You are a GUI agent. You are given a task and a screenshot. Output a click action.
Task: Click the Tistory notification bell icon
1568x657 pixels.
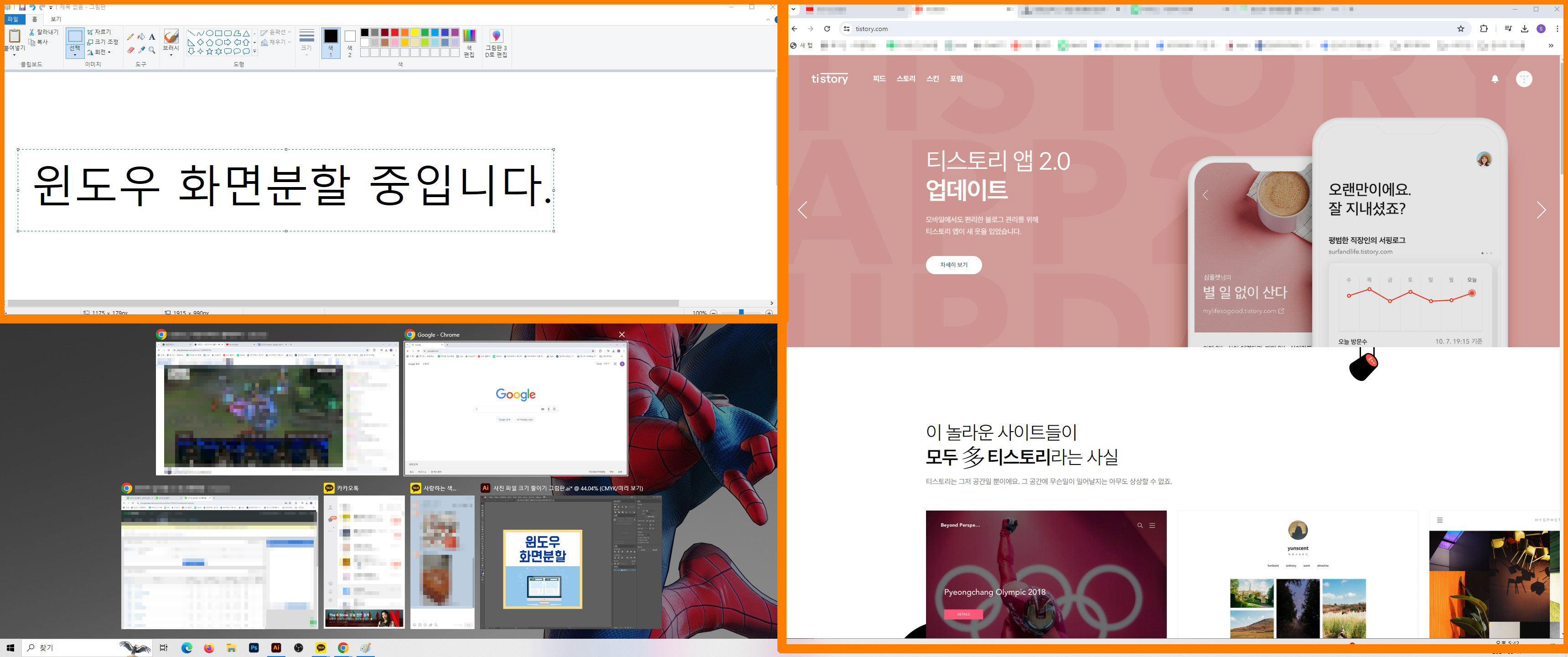click(1495, 79)
